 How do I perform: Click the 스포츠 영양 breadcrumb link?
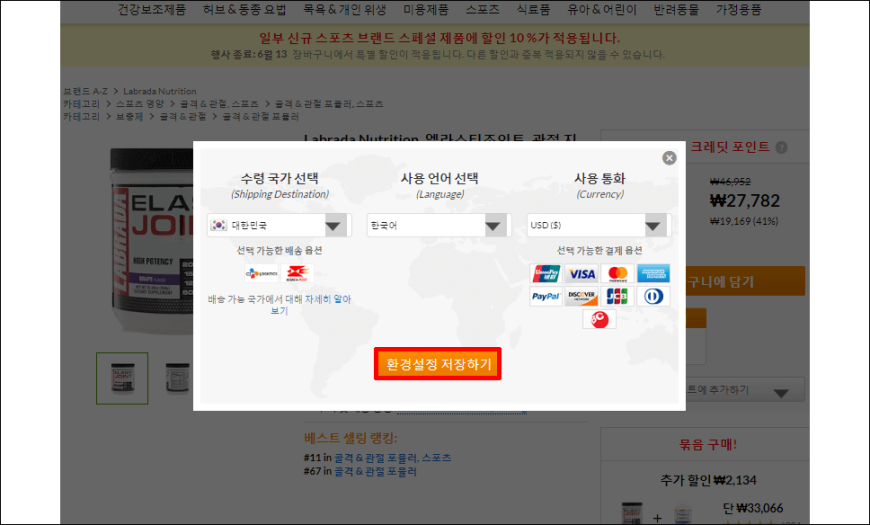pos(140,104)
